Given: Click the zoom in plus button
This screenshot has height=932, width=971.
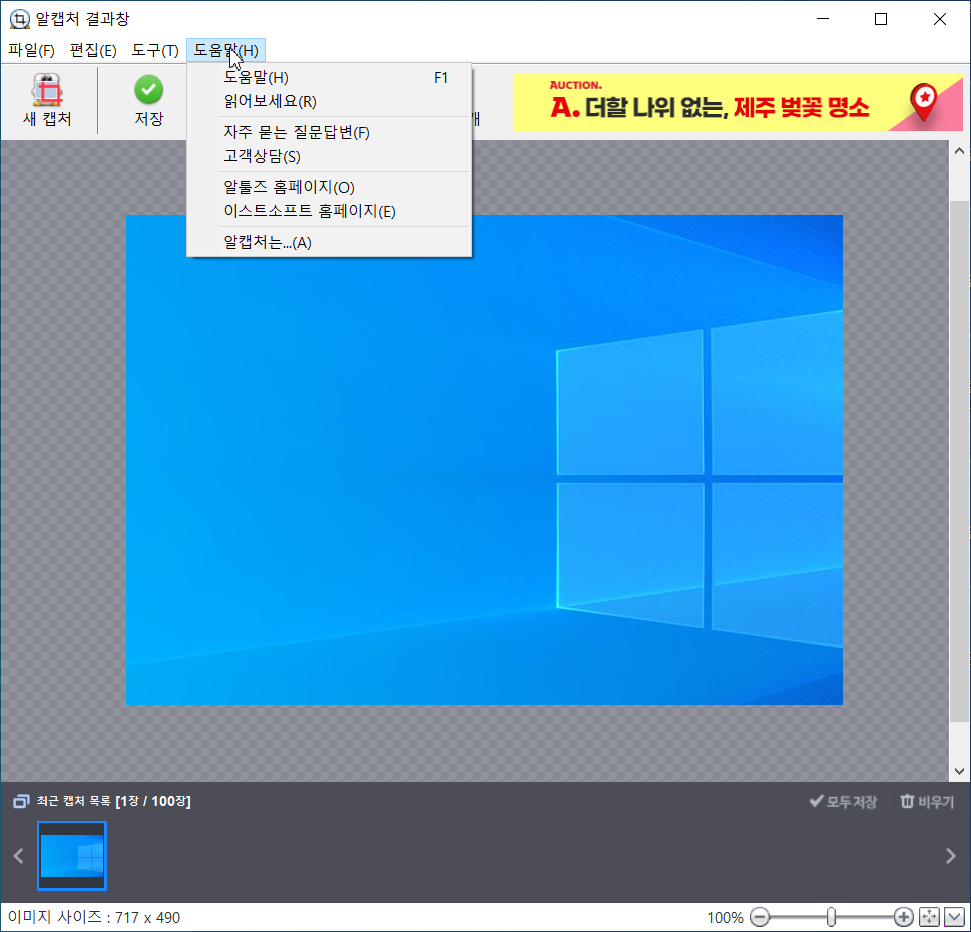Looking at the screenshot, I should point(904,917).
